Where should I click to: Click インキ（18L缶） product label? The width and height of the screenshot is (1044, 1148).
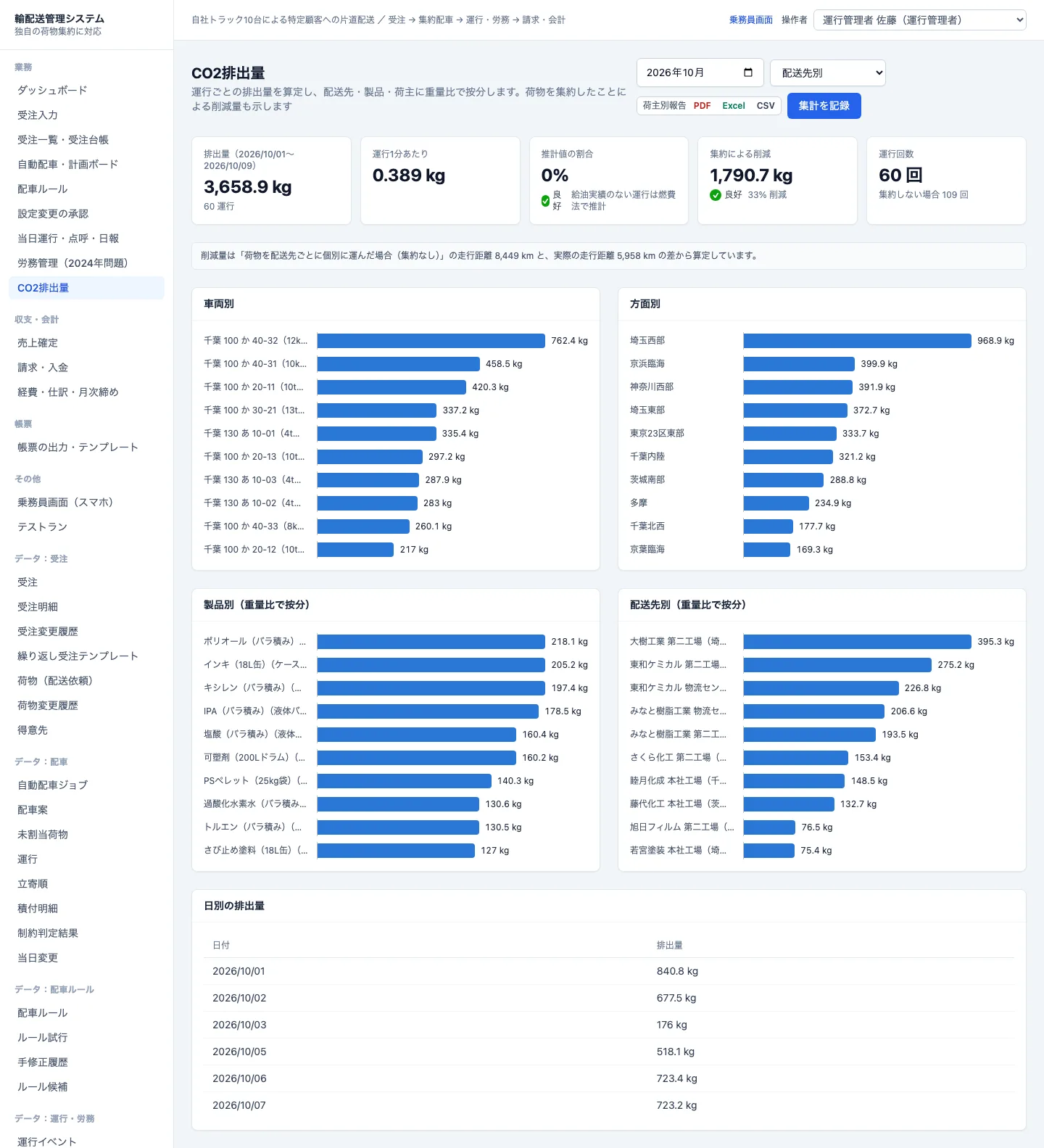(x=255, y=665)
